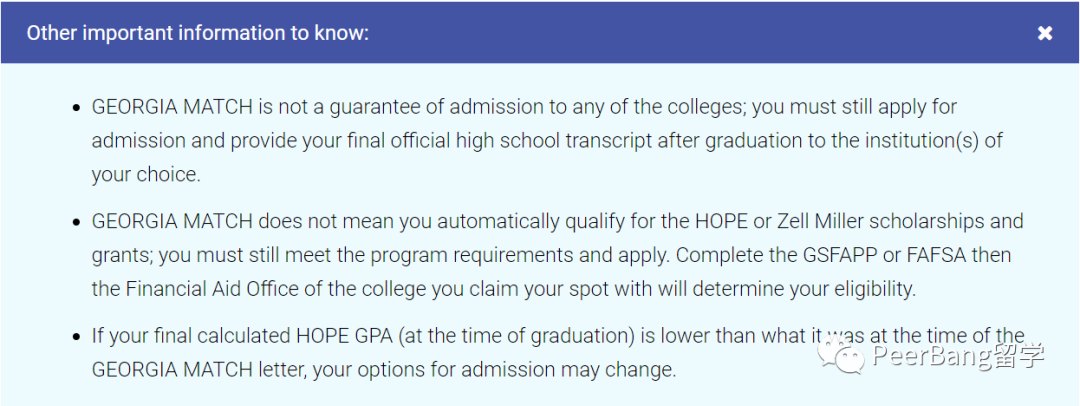Click the second bullet point marker

tap(76, 223)
